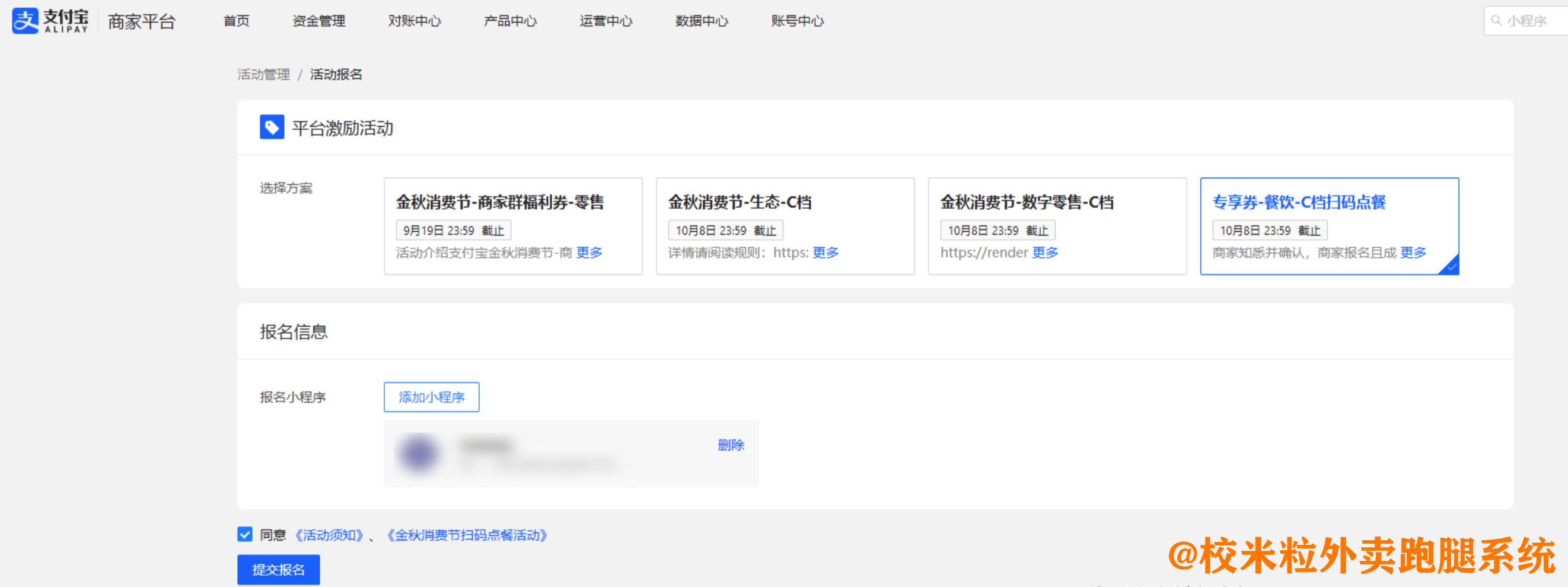Click the blue tag icon beside 平台激励活动
Image resolution: width=1568 pixels, height=587 pixels.
click(272, 127)
